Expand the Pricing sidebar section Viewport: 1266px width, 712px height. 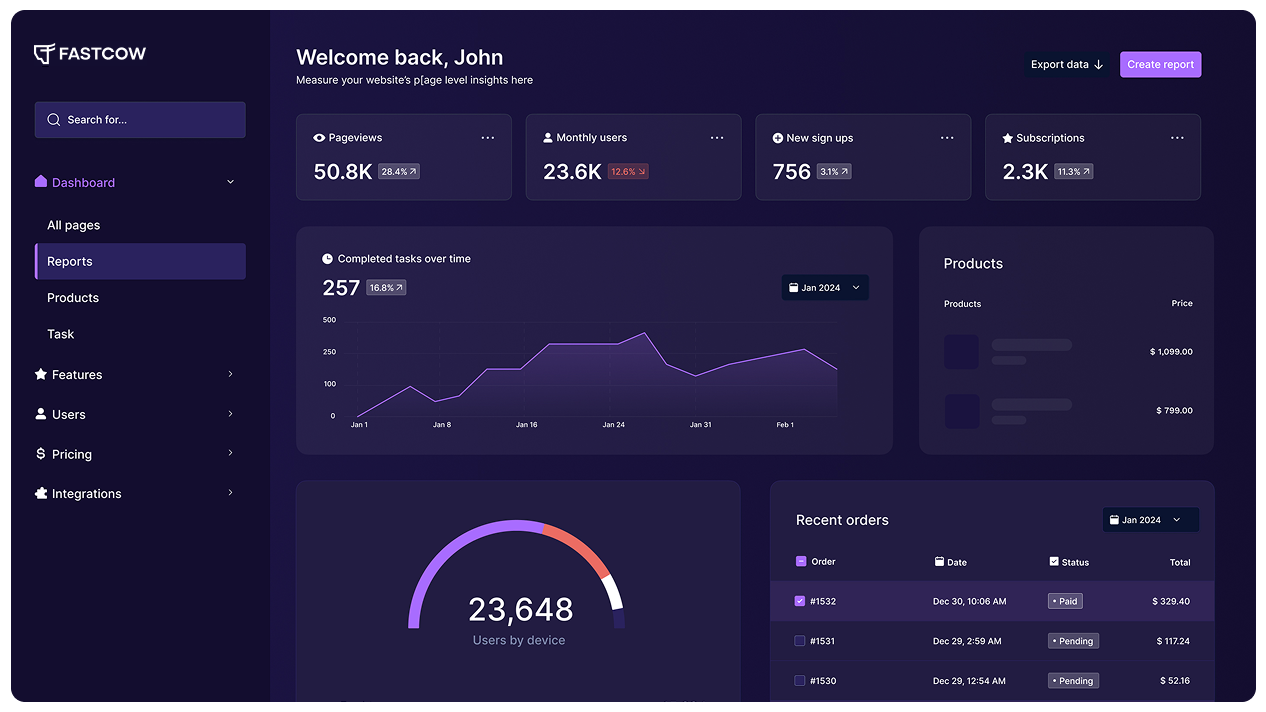(70, 453)
